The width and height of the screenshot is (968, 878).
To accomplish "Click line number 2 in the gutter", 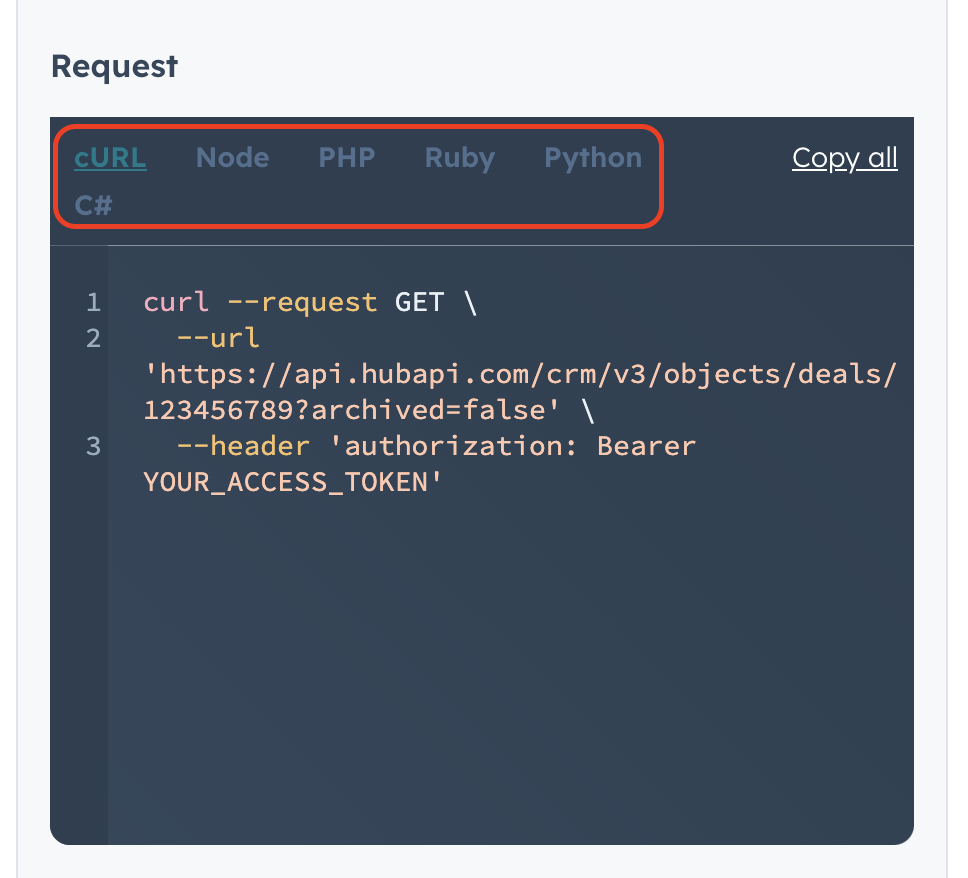I will (x=93, y=338).
